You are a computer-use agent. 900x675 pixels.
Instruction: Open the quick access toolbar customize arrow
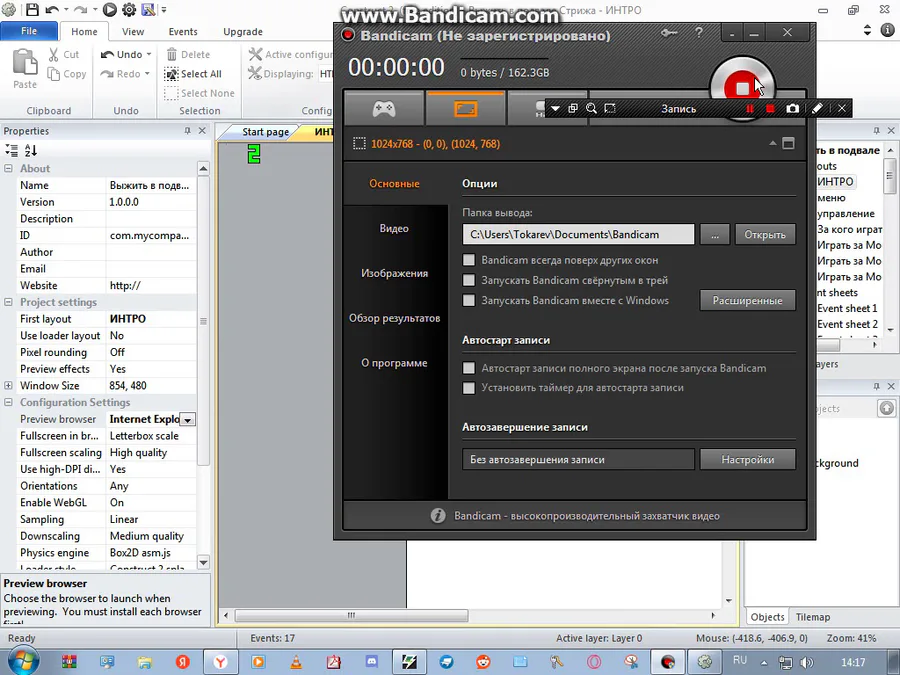point(164,10)
